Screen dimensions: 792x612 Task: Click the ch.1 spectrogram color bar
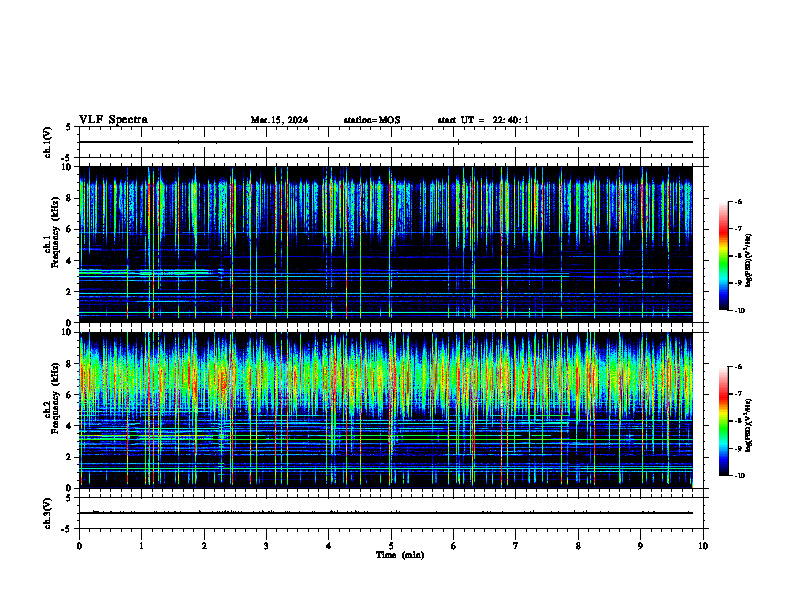click(x=724, y=256)
